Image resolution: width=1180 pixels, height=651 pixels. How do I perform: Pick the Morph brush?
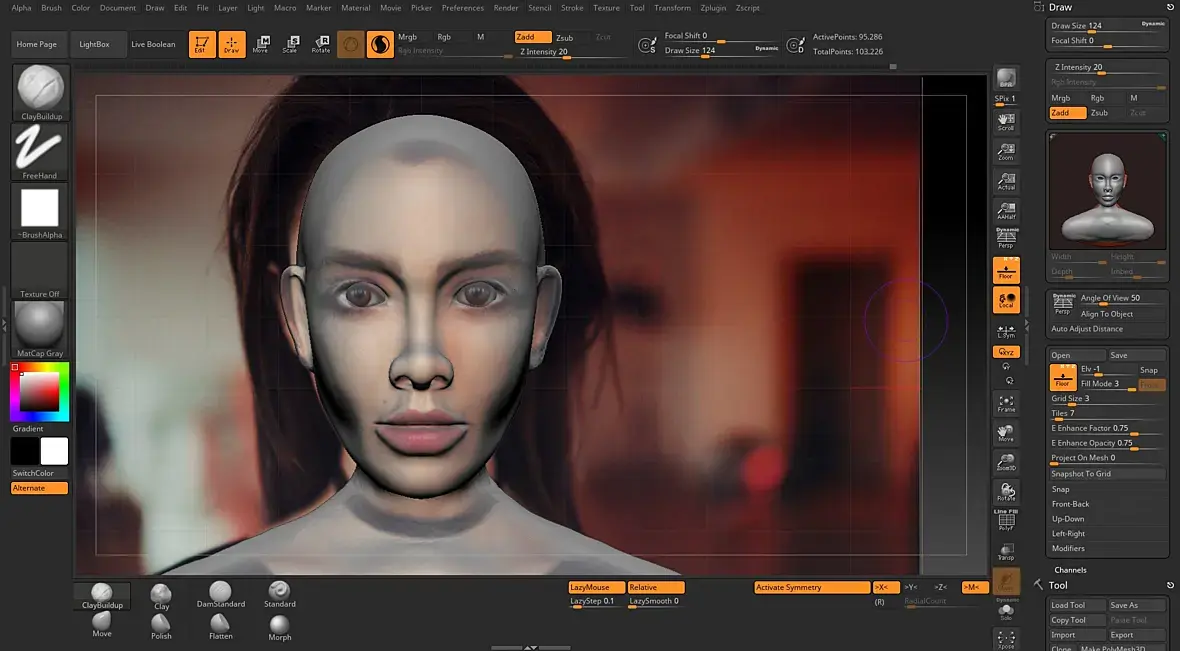tap(280, 626)
